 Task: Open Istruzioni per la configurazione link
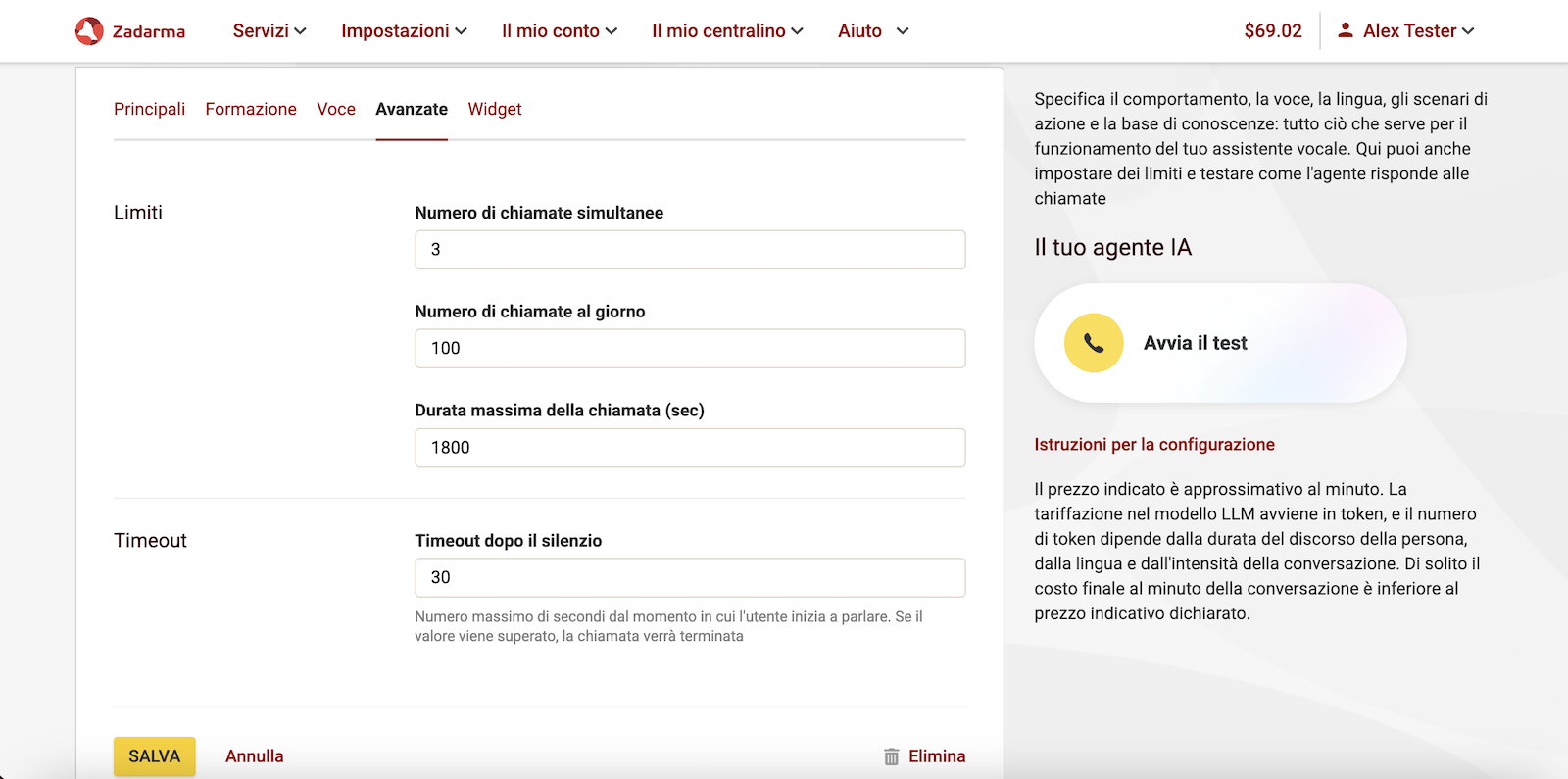coord(1154,445)
